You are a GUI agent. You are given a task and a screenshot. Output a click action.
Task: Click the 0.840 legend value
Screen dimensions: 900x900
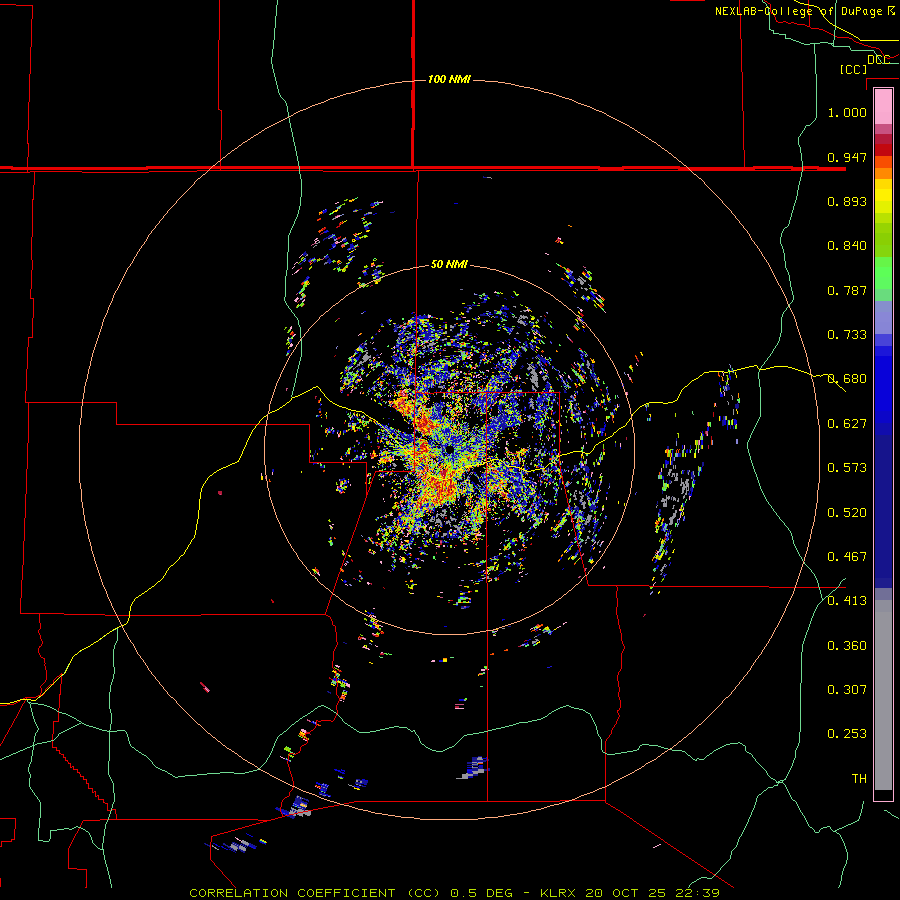pos(847,246)
